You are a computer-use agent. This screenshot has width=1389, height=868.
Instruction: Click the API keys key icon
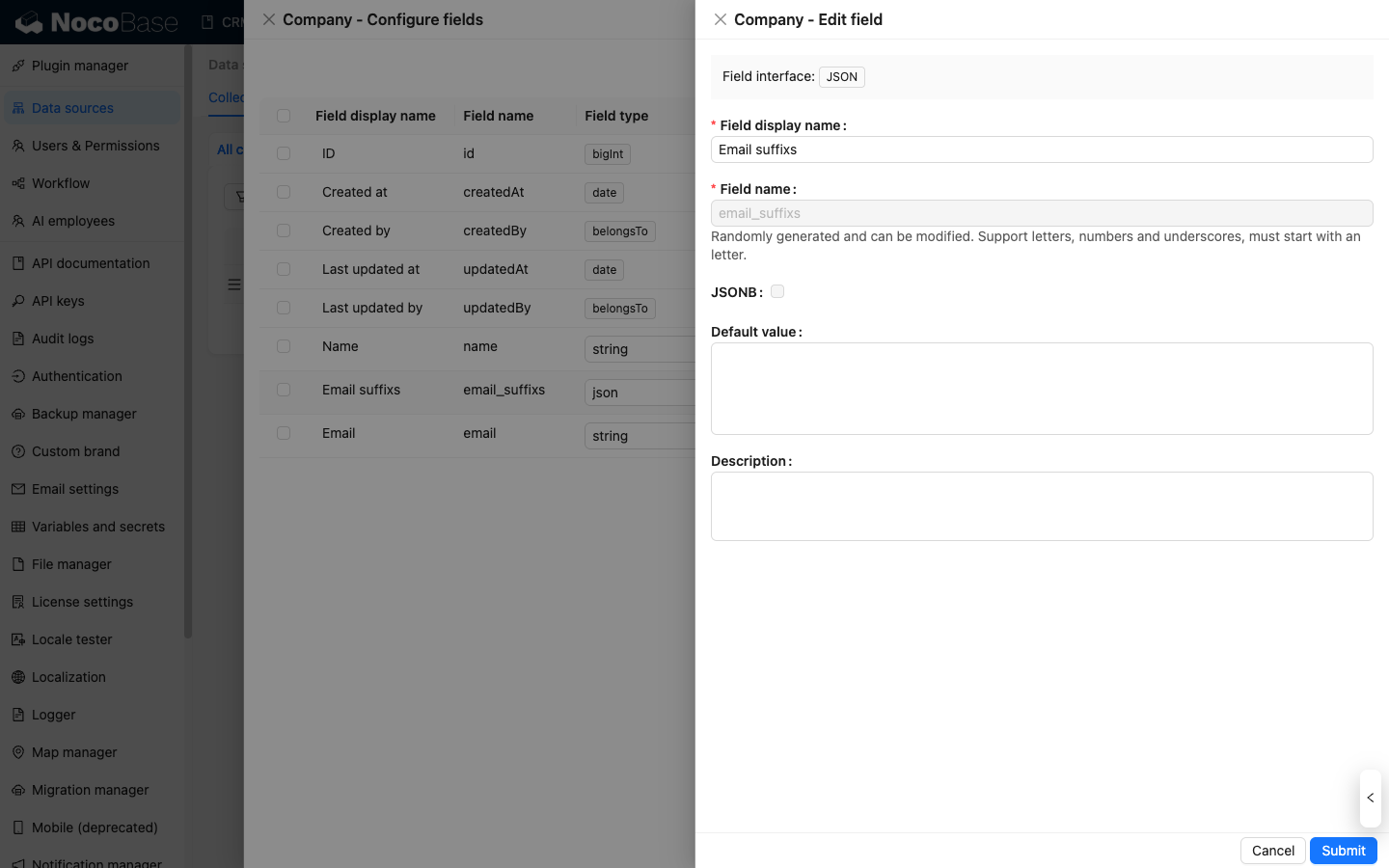point(18,301)
